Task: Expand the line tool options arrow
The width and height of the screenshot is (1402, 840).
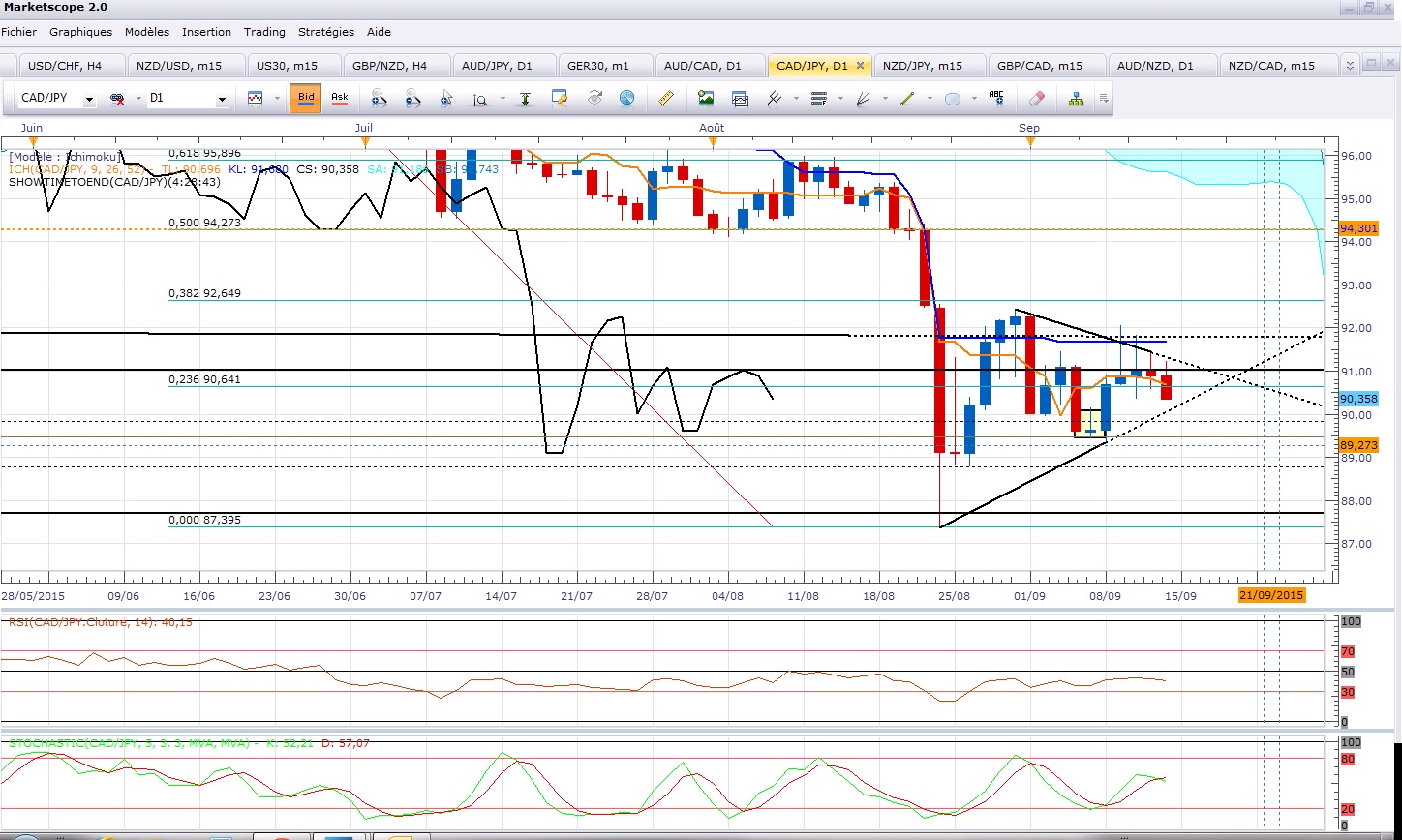Action: point(930,99)
